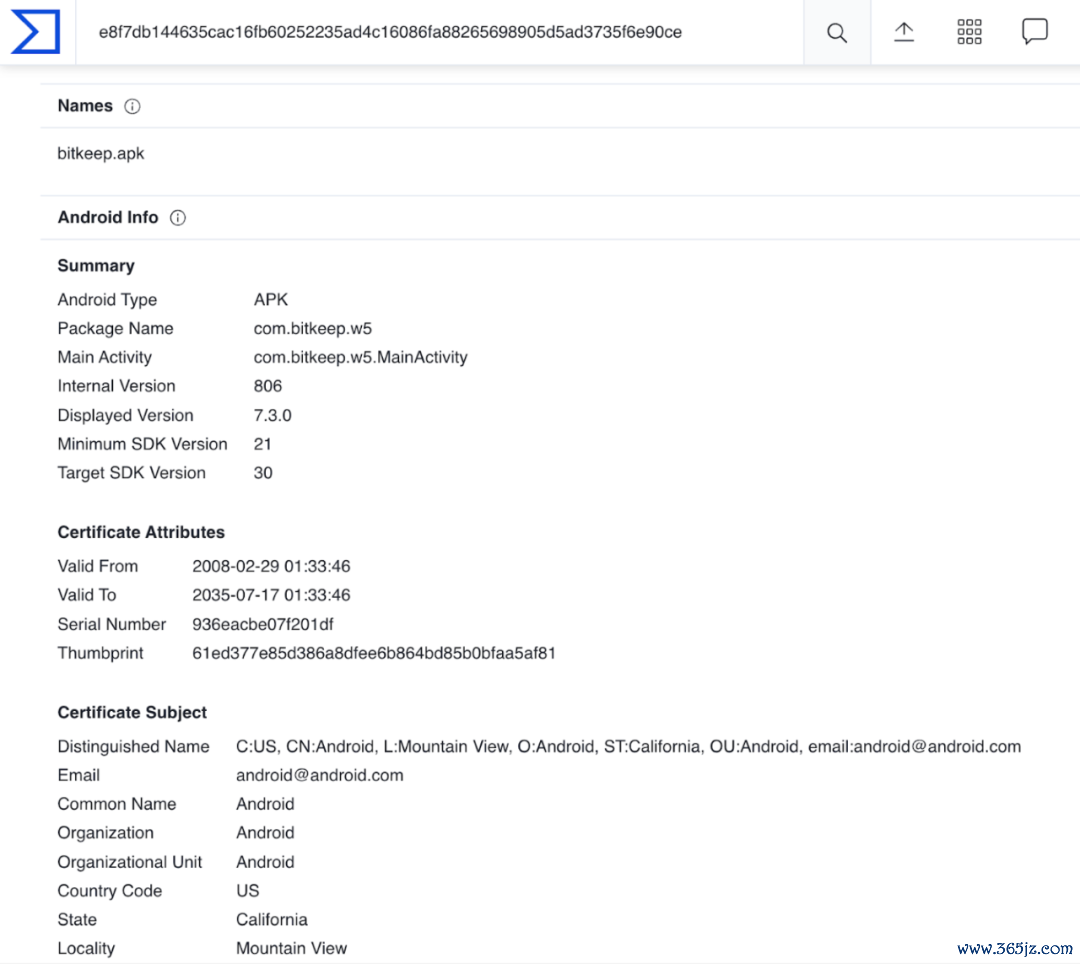Viewport: 1080px width, 964px height.
Task: Click the Email row's android@android.com value
Action: tap(319, 775)
